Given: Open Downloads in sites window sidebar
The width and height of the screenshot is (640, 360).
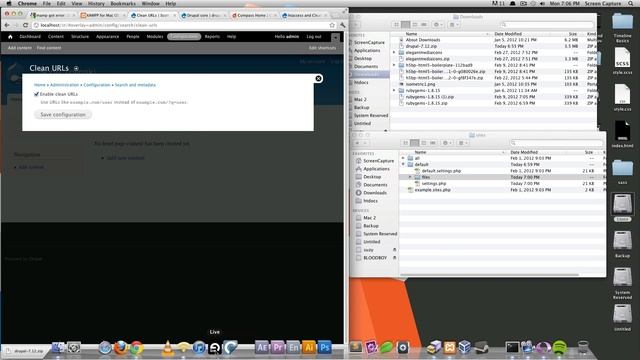Looking at the screenshot, I should point(375,193).
